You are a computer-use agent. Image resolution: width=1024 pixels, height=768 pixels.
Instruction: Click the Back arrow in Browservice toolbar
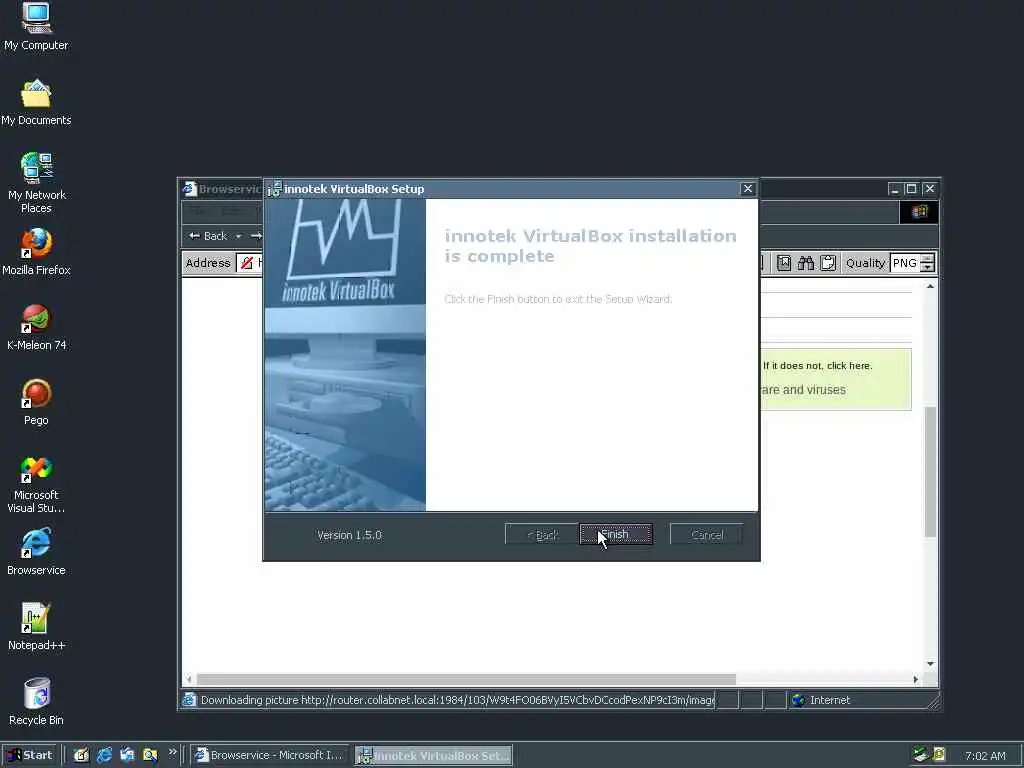(208, 236)
